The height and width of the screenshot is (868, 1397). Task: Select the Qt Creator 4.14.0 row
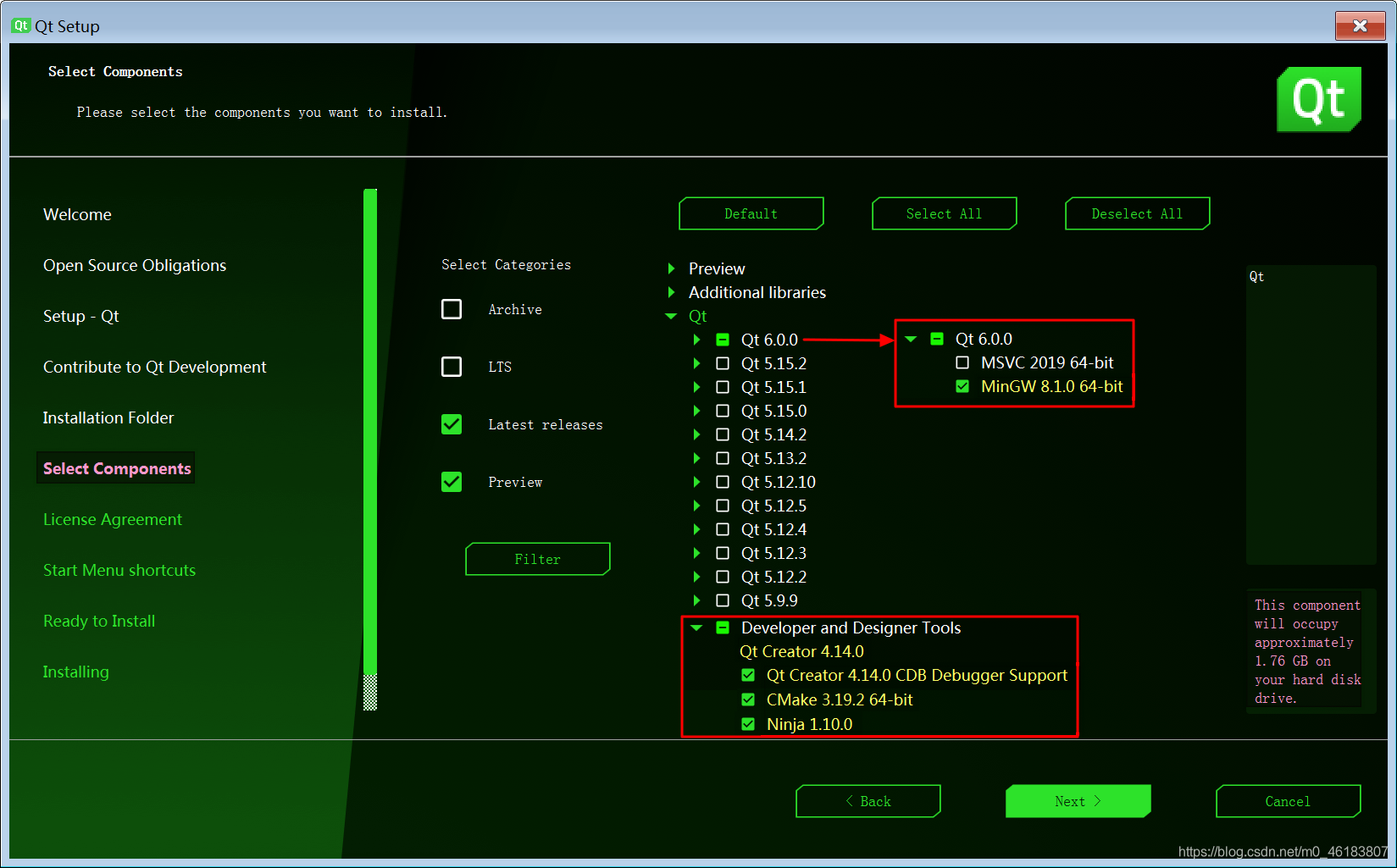pyautogui.click(x=801, y=651)
